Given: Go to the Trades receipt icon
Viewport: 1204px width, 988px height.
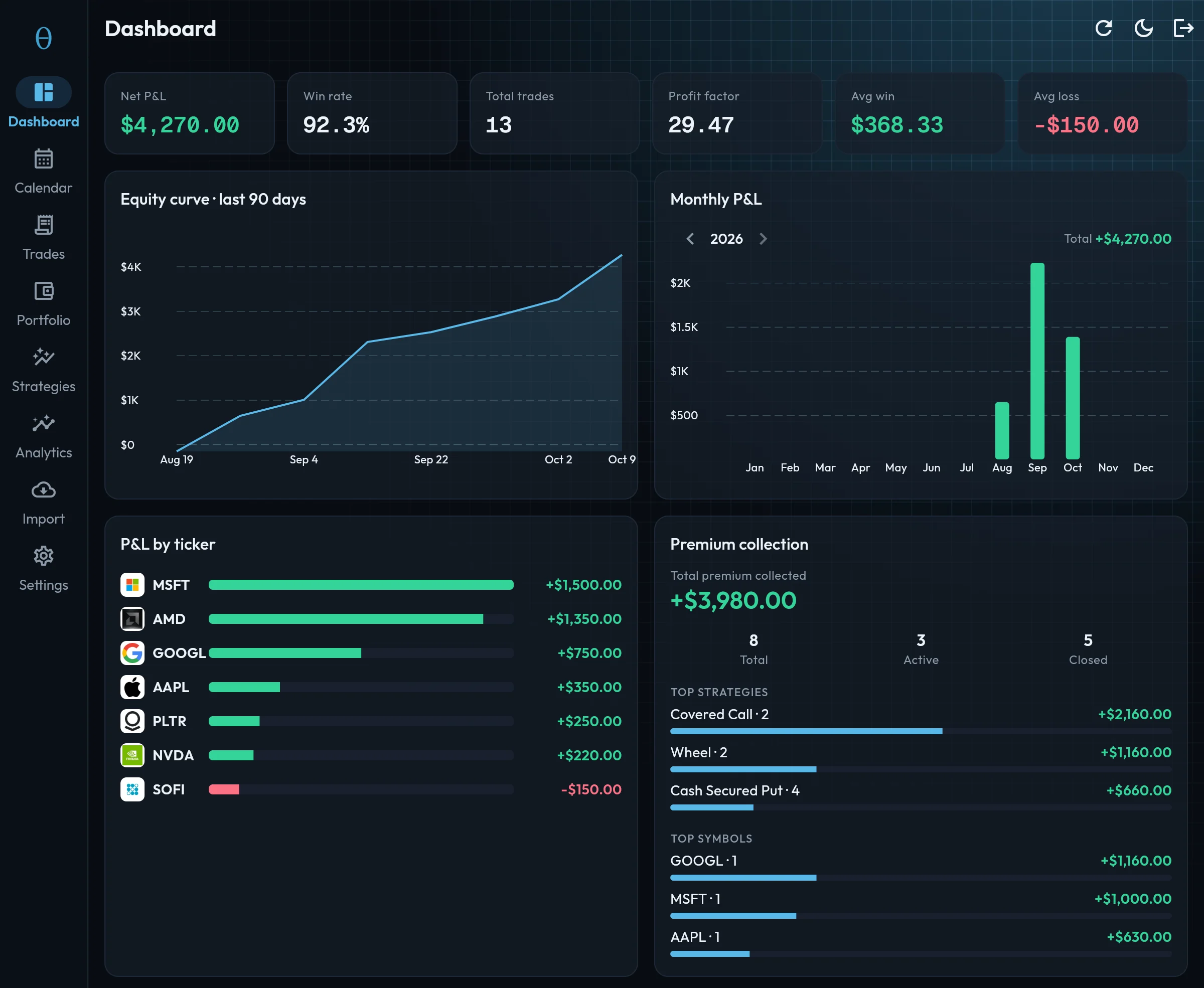Looking at the screenshot, I should coord(44,225).
